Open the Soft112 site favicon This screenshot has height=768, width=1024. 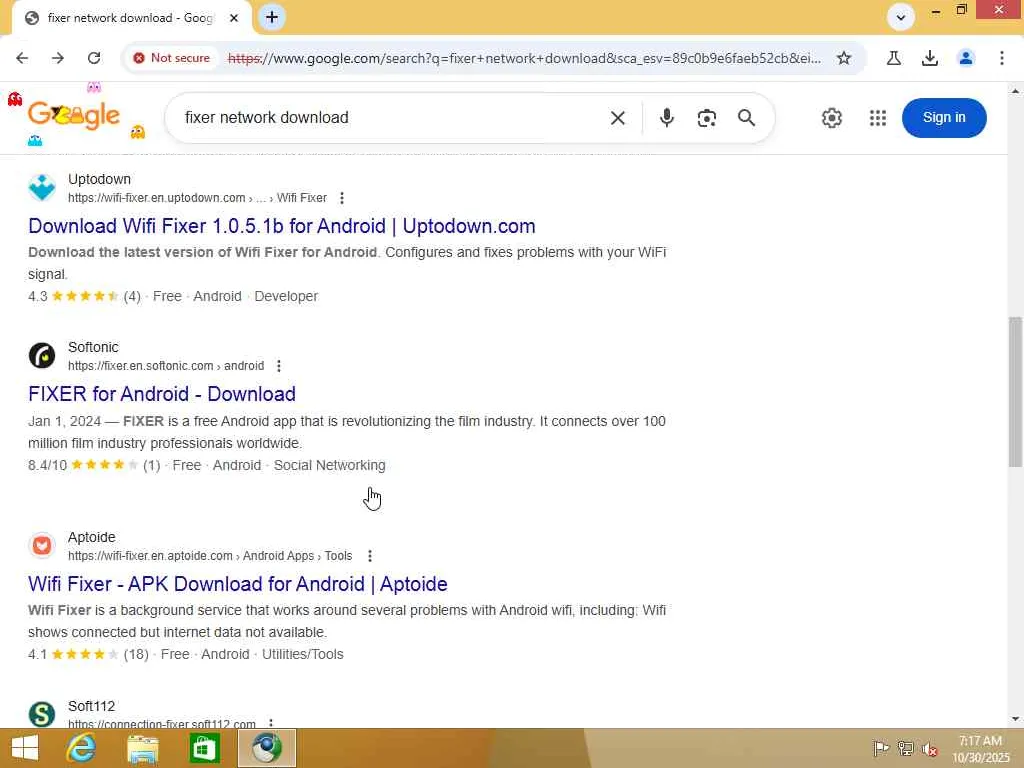[x=42, y=714]
